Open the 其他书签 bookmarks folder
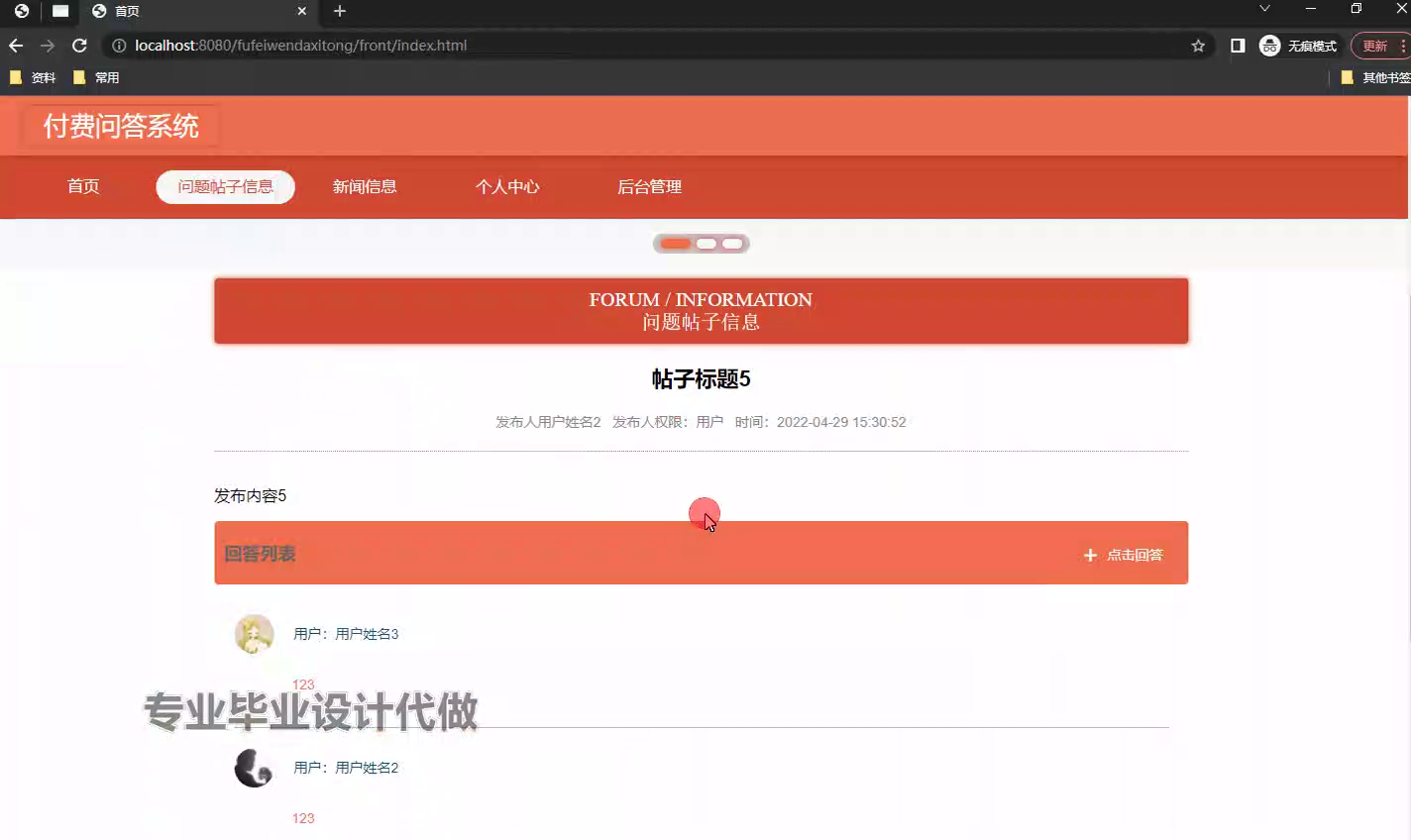 (x=1375, y=77)
